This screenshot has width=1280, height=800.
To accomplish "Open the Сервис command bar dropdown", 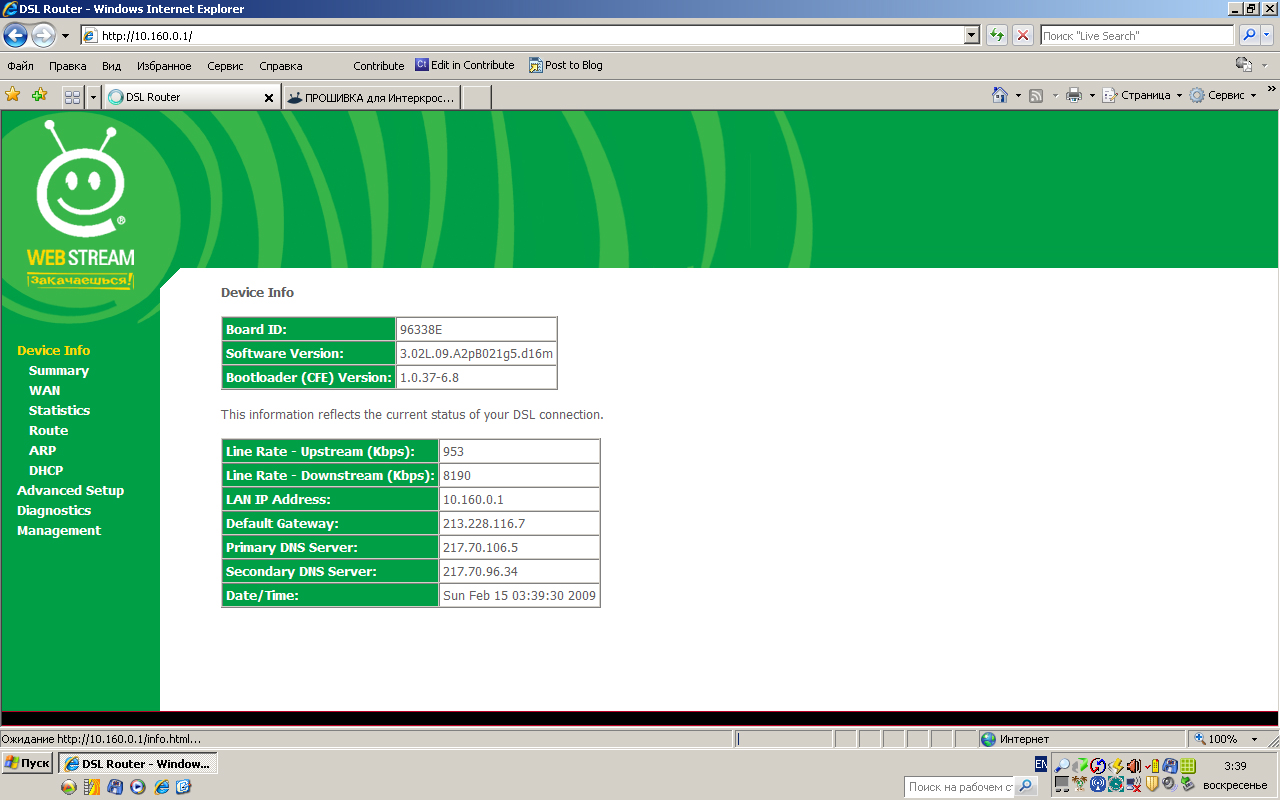I will 1223,96.
